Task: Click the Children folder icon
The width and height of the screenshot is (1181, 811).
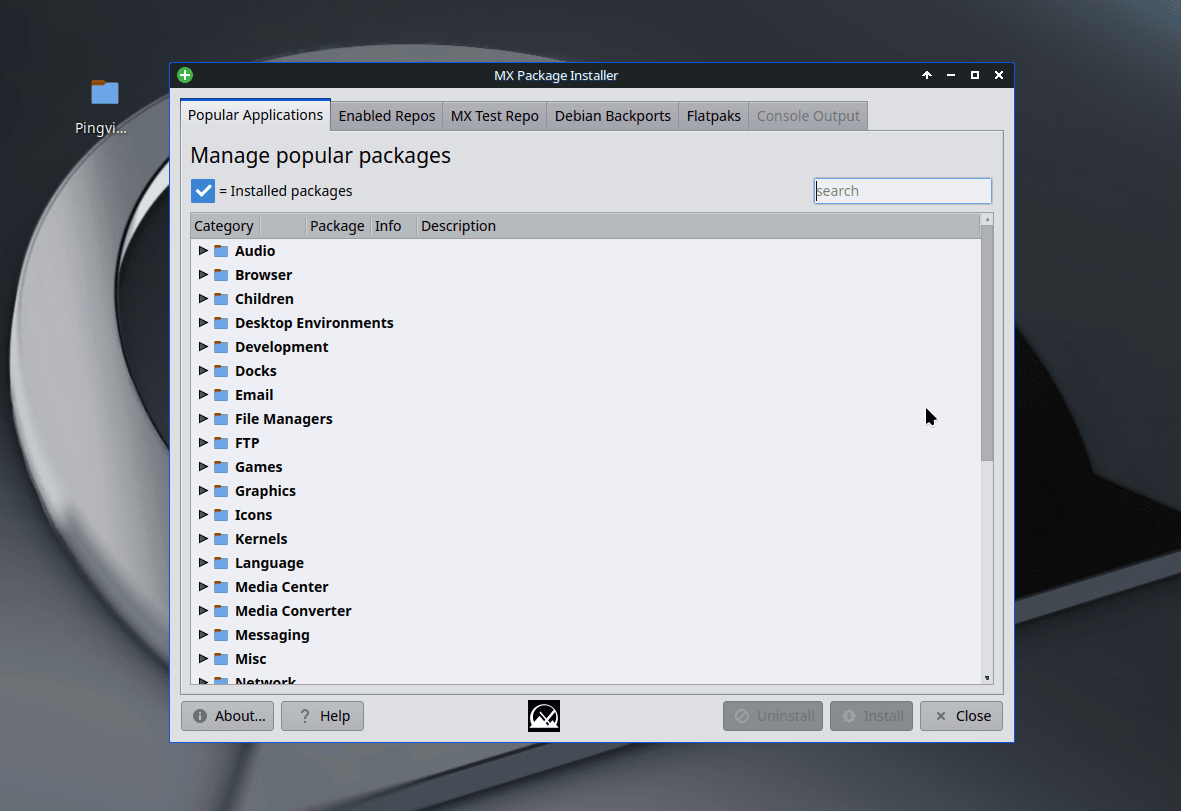Action: 221,299
